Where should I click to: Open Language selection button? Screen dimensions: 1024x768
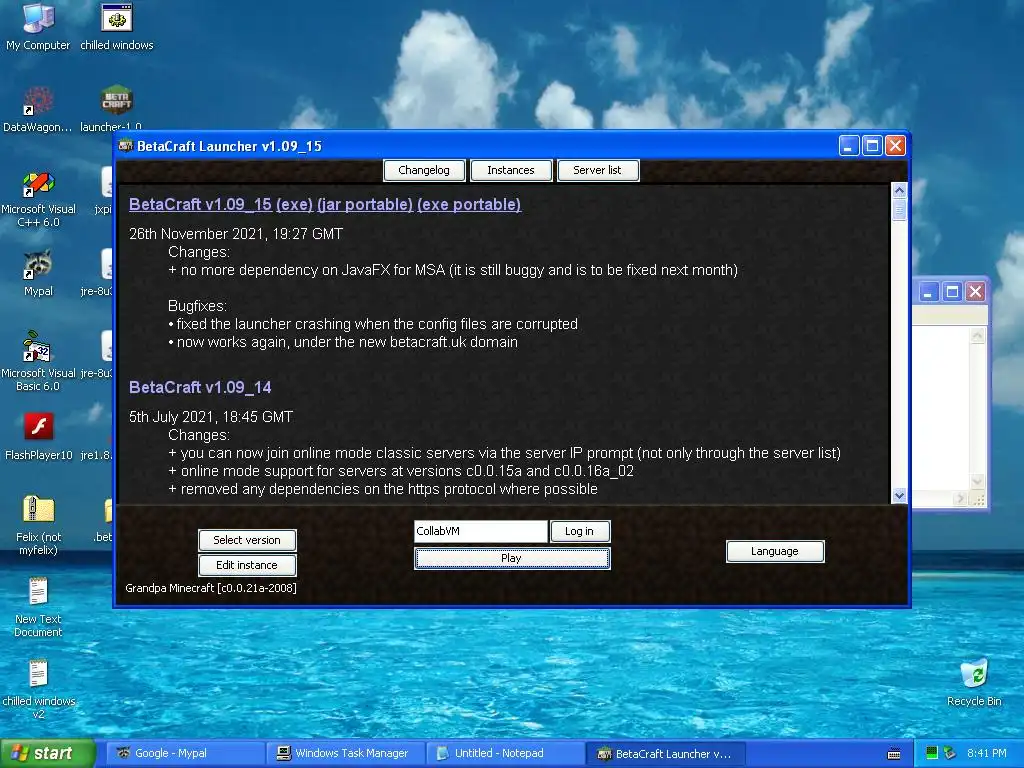tap(775, 551)
